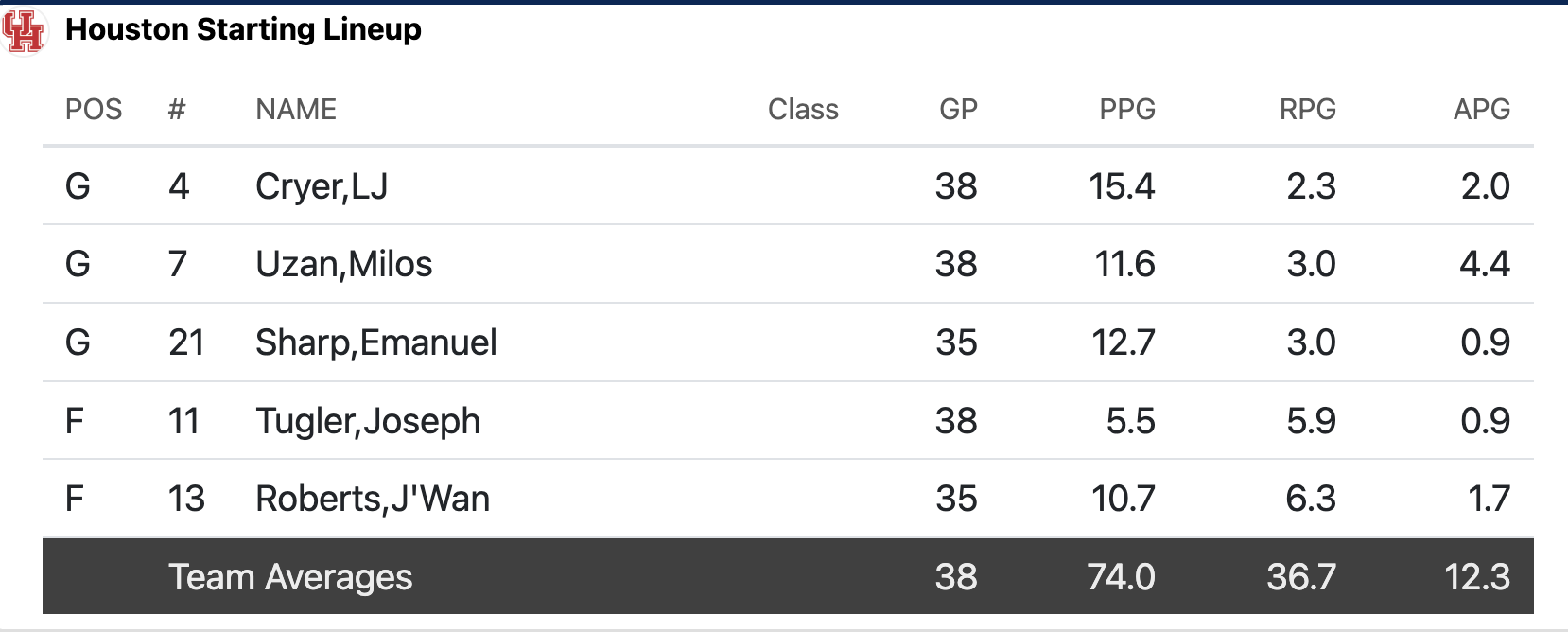Sort players by RPG header

pyautogui.click(x=1307, y=110)
